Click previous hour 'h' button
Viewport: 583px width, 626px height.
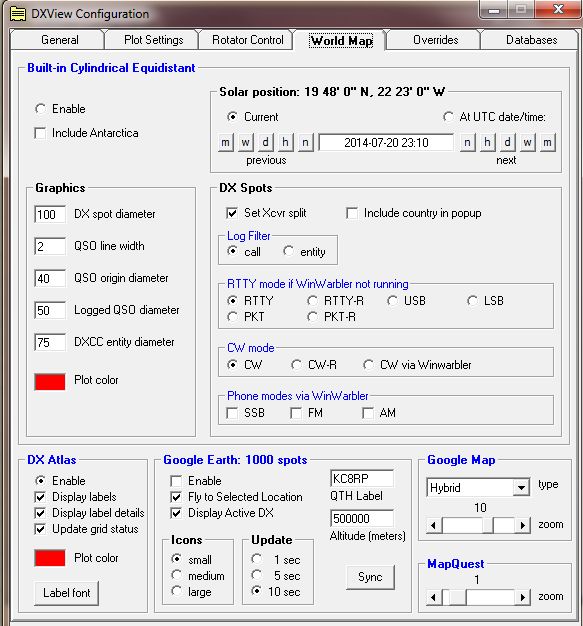click(285, 143)
